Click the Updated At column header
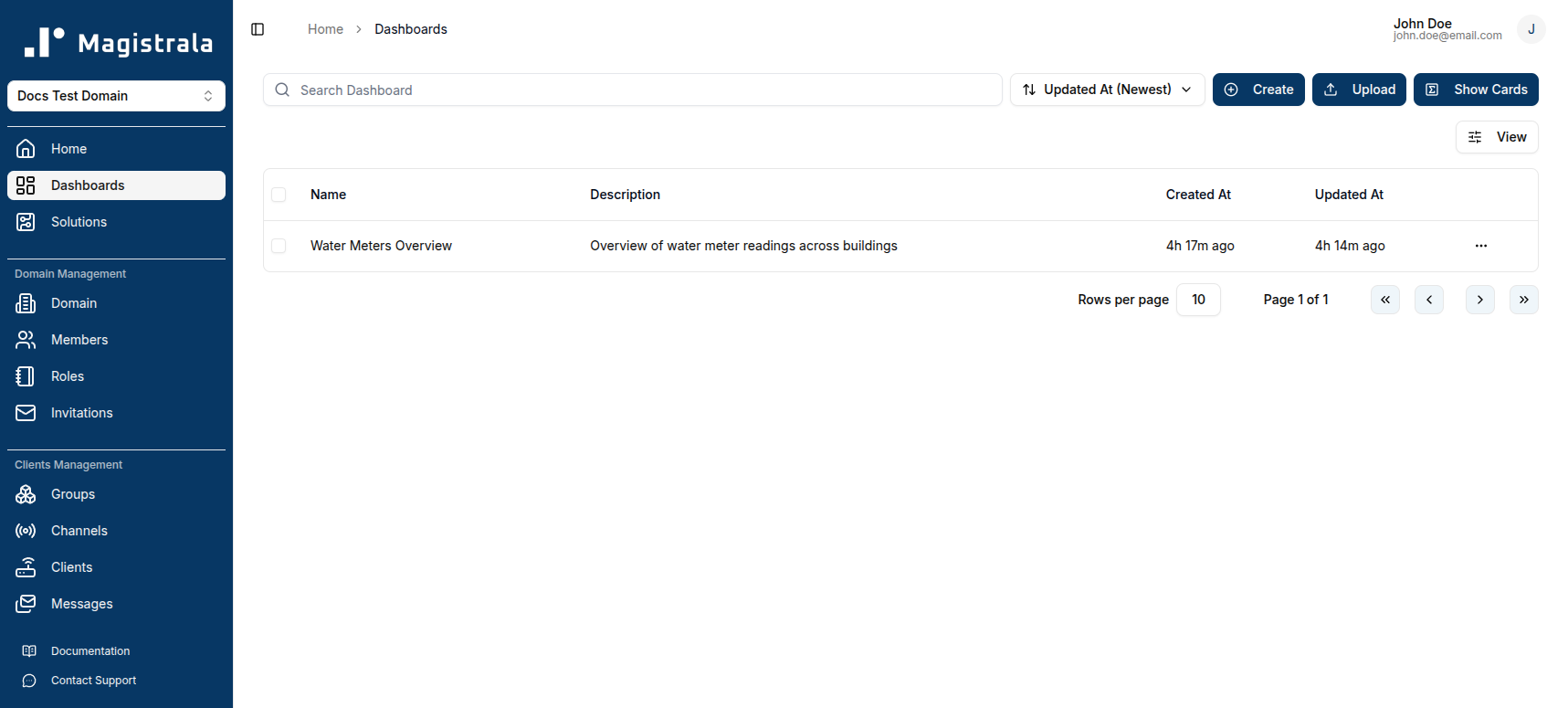1568x708 pixels. [1349, 195]
